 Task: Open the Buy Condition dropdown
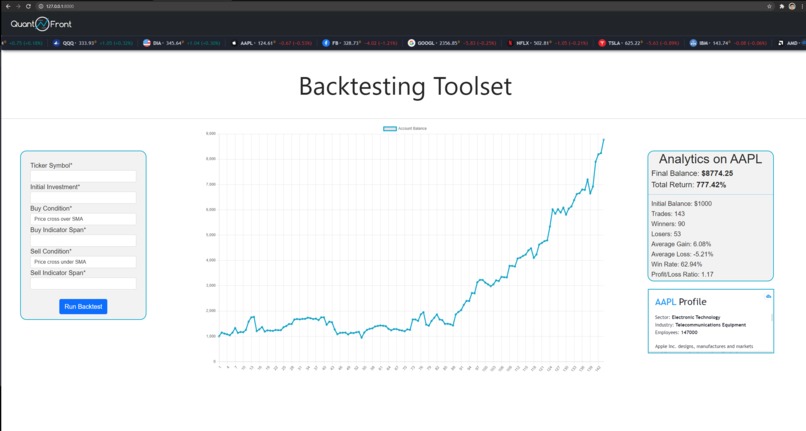83,219
